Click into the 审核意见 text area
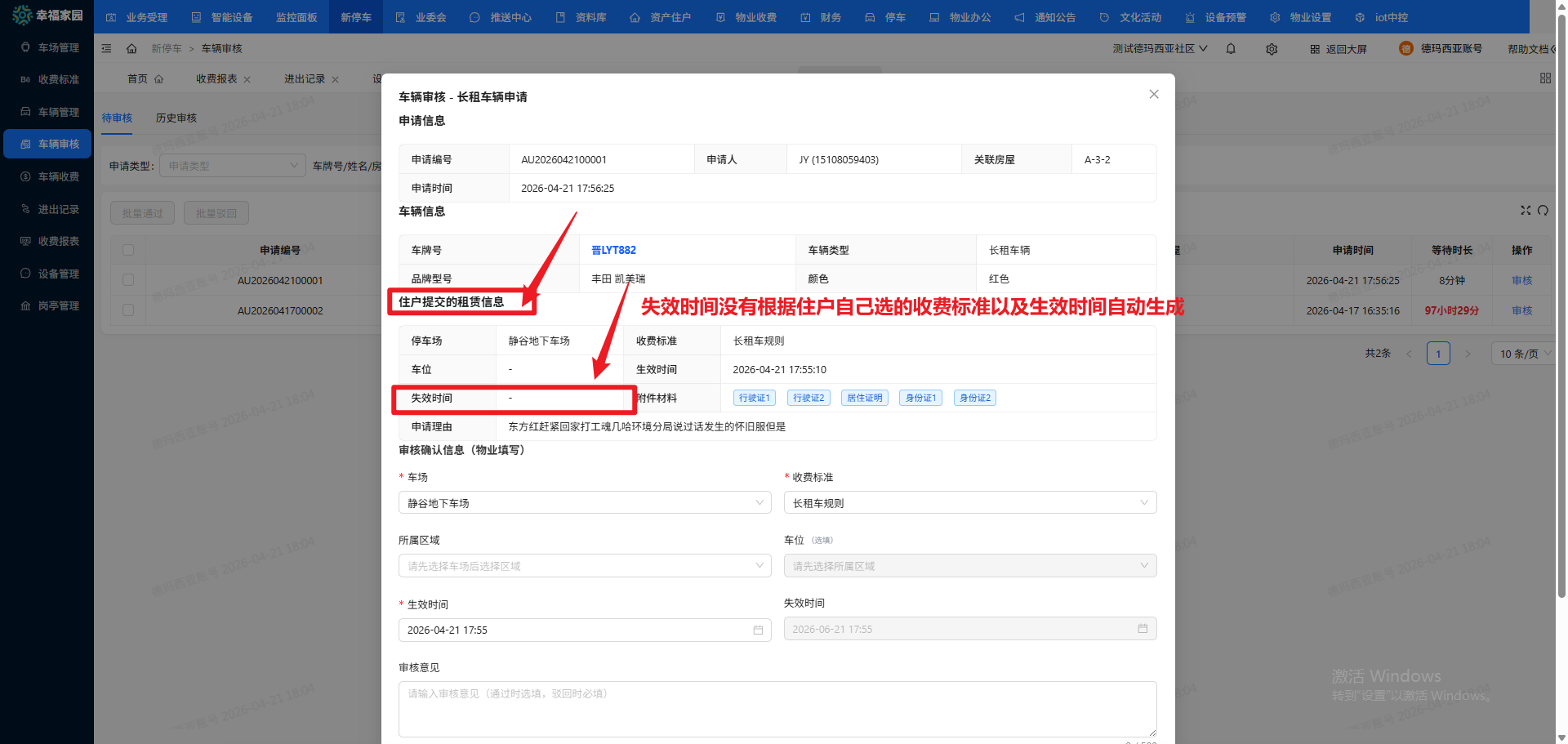 pyautogui.click(x=777, y=709)
